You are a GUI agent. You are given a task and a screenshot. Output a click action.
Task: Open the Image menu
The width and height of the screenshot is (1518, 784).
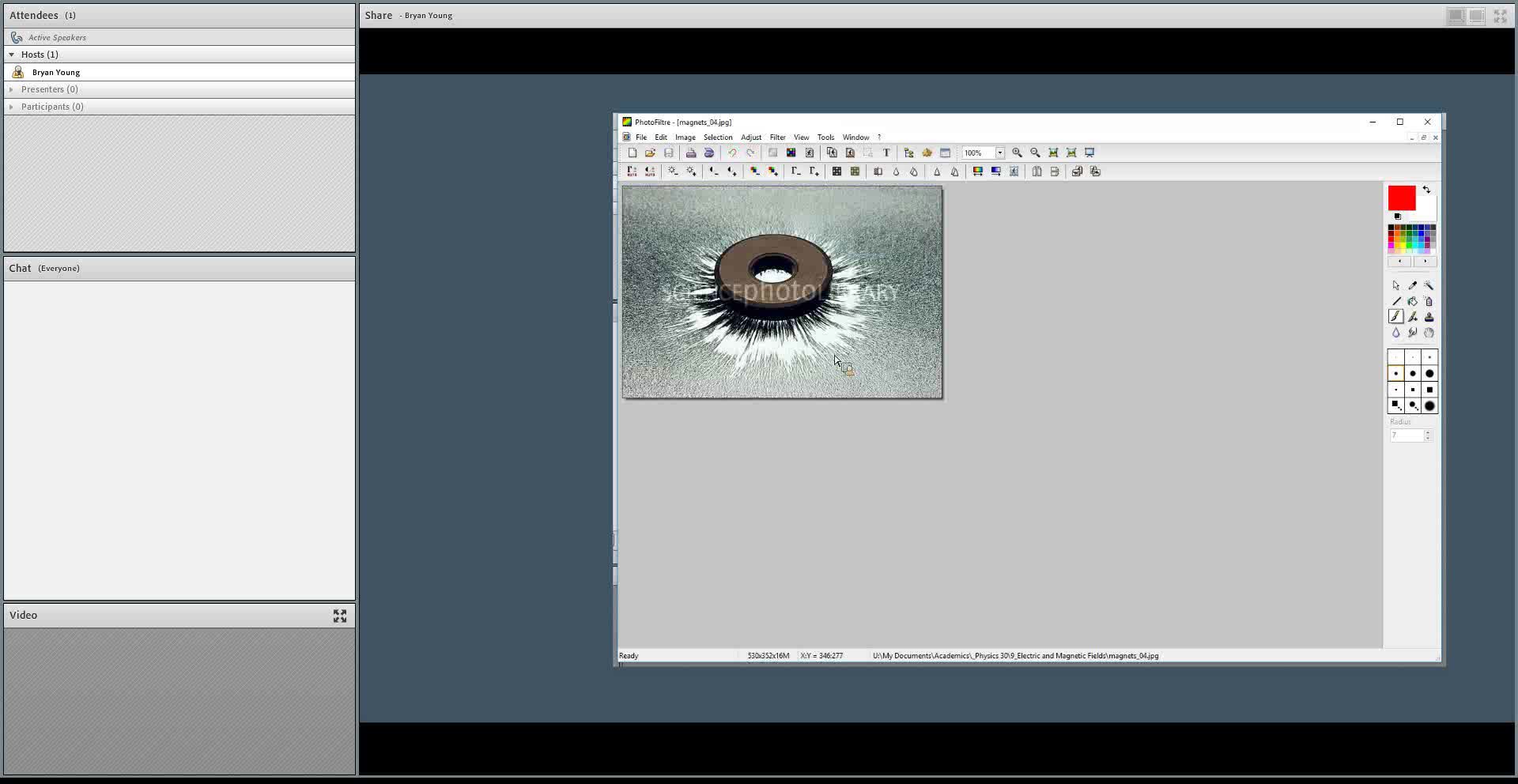click(x=685, y=138)
